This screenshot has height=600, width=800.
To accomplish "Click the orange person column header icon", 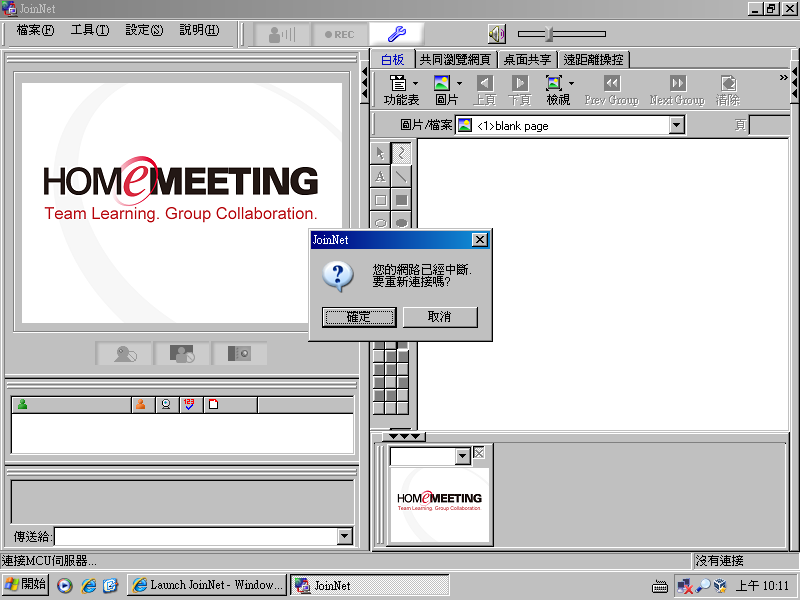I will (x=140, y=405).
